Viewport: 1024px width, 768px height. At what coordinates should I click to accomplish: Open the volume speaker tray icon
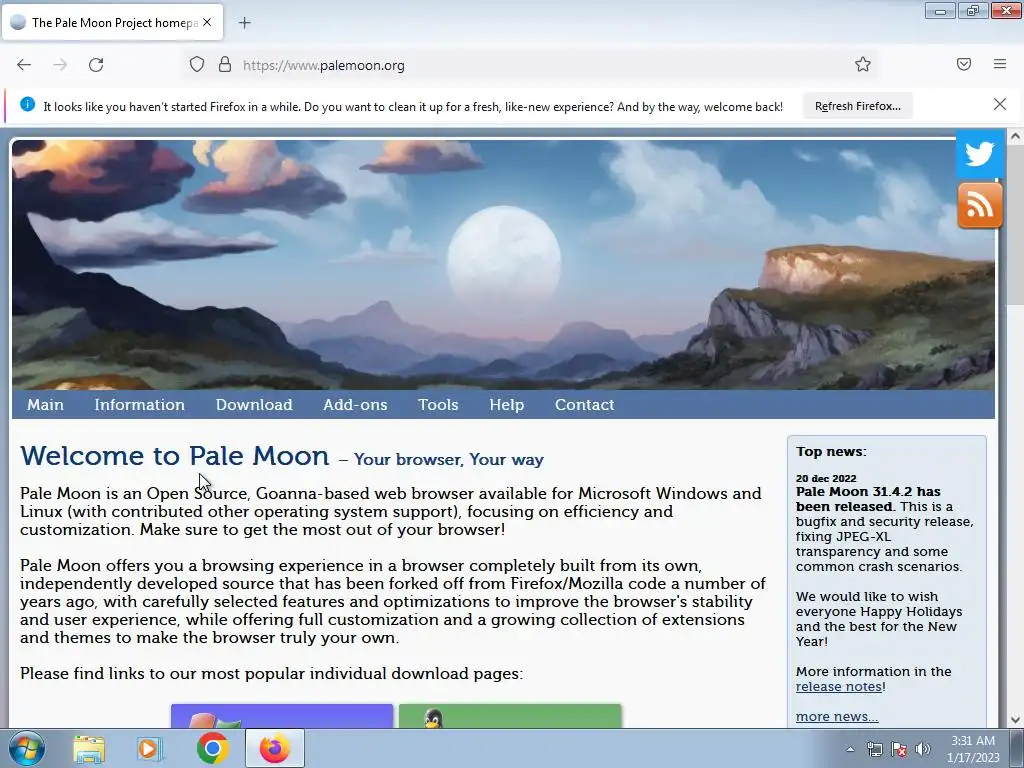click(923, 749)
